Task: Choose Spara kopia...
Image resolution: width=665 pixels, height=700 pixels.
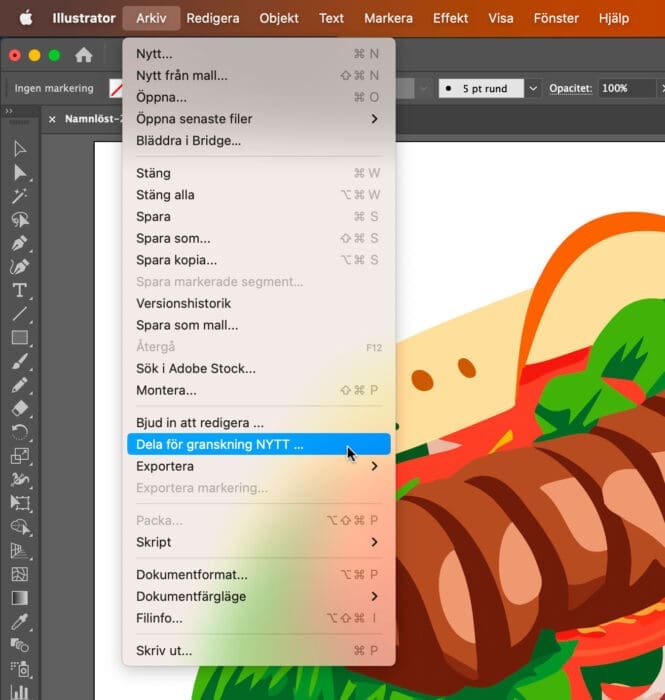Action: coord(259,260)
